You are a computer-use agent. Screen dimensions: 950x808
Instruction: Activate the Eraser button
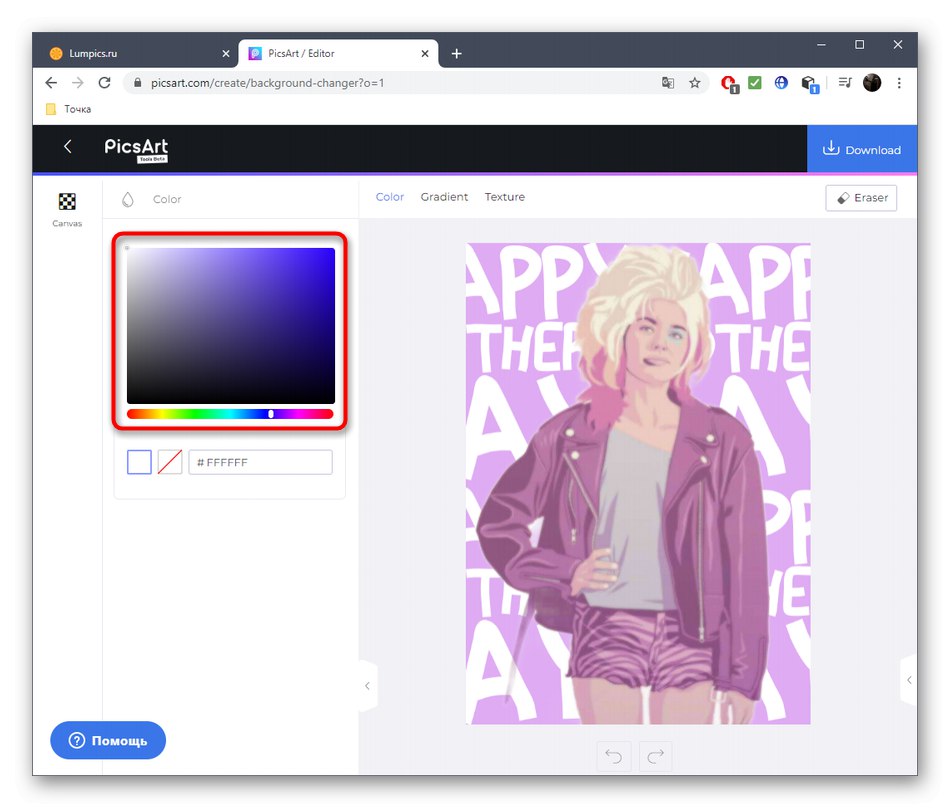pos(861,198)
